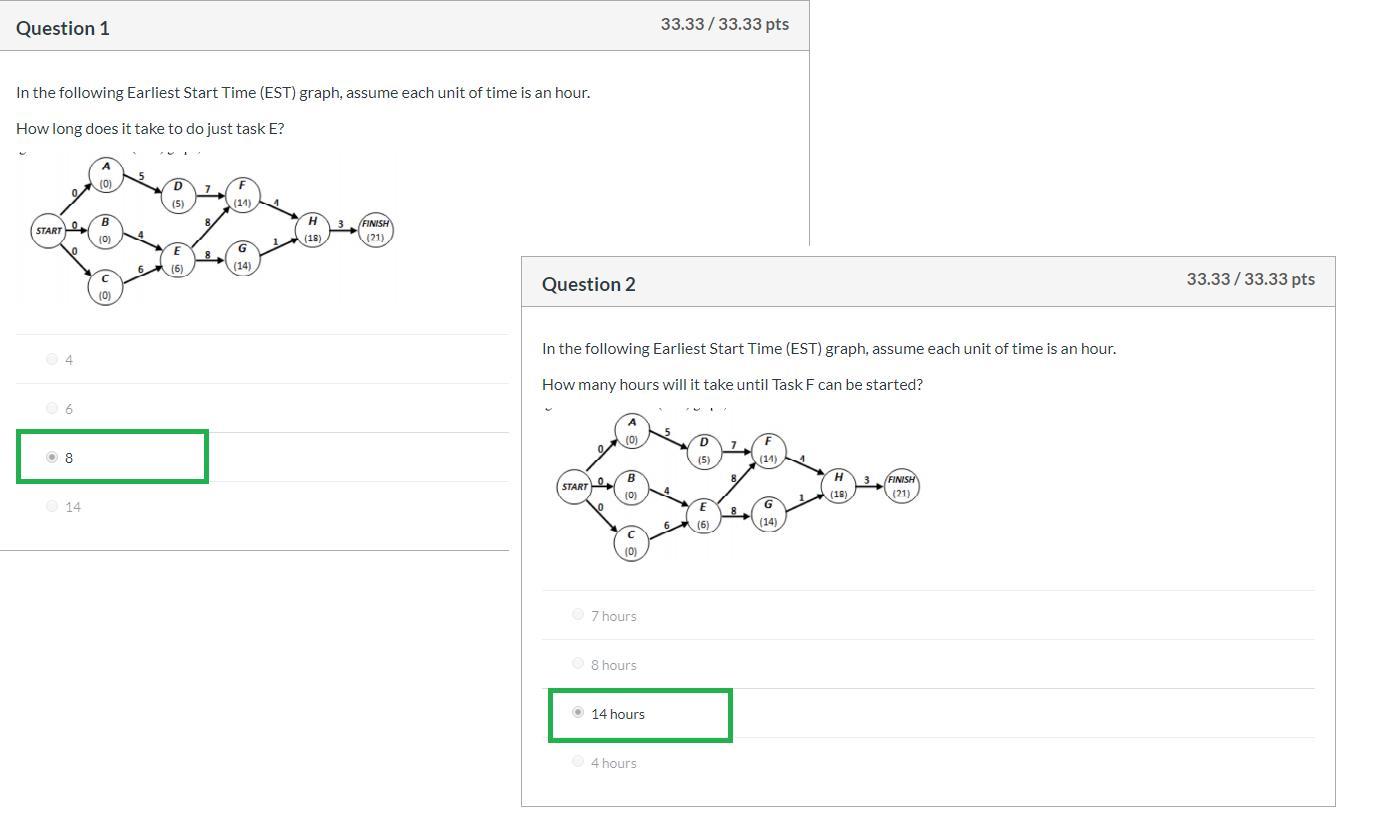Click the Question 1 points score

[x=724, y=24]
